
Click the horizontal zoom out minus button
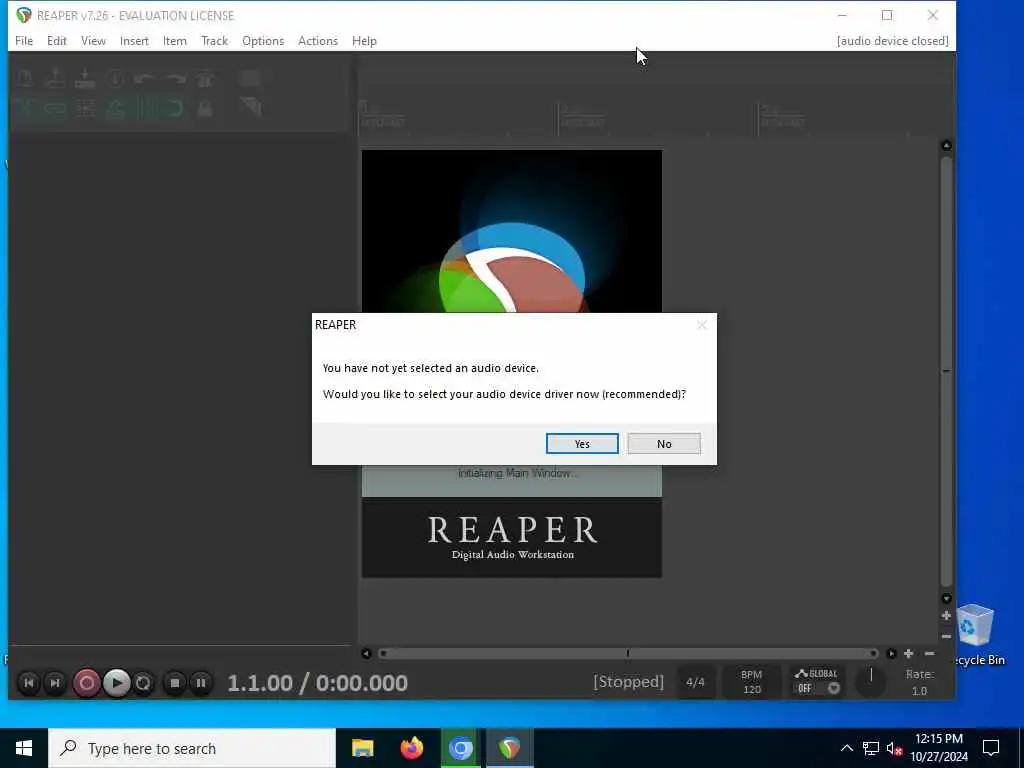[x=929, y=654]
